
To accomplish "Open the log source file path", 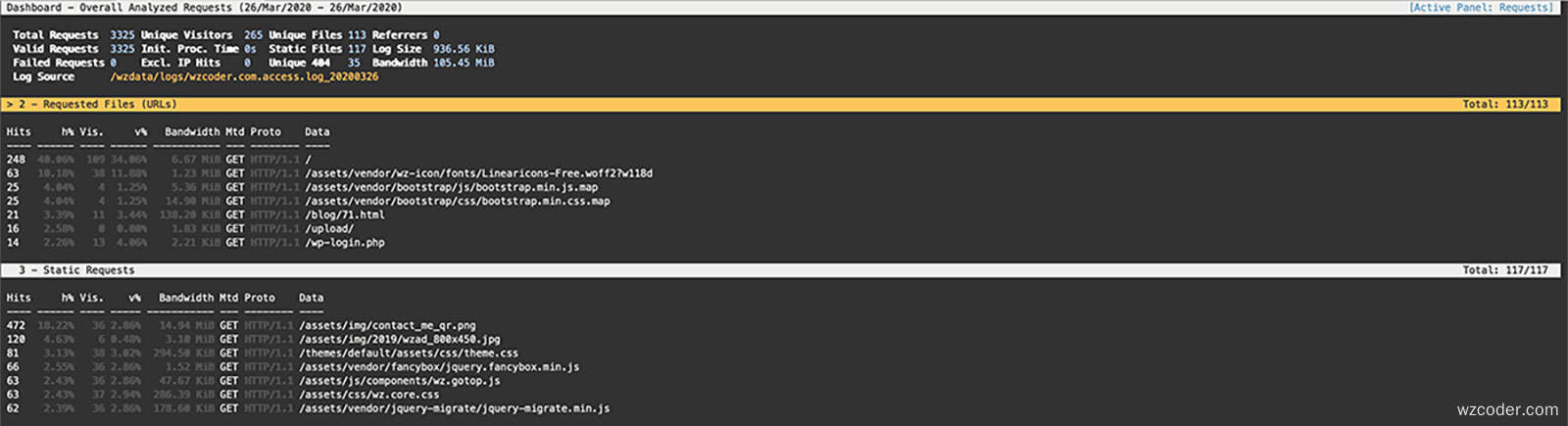I will (x=244, y=76).
